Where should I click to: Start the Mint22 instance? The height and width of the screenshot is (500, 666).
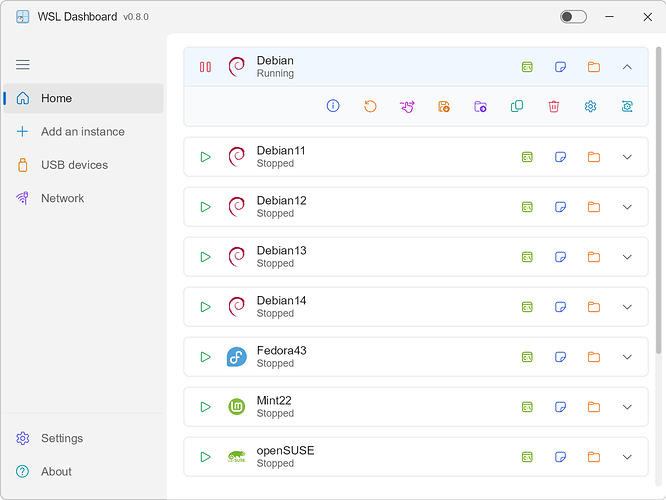click(x=206, y=407)
